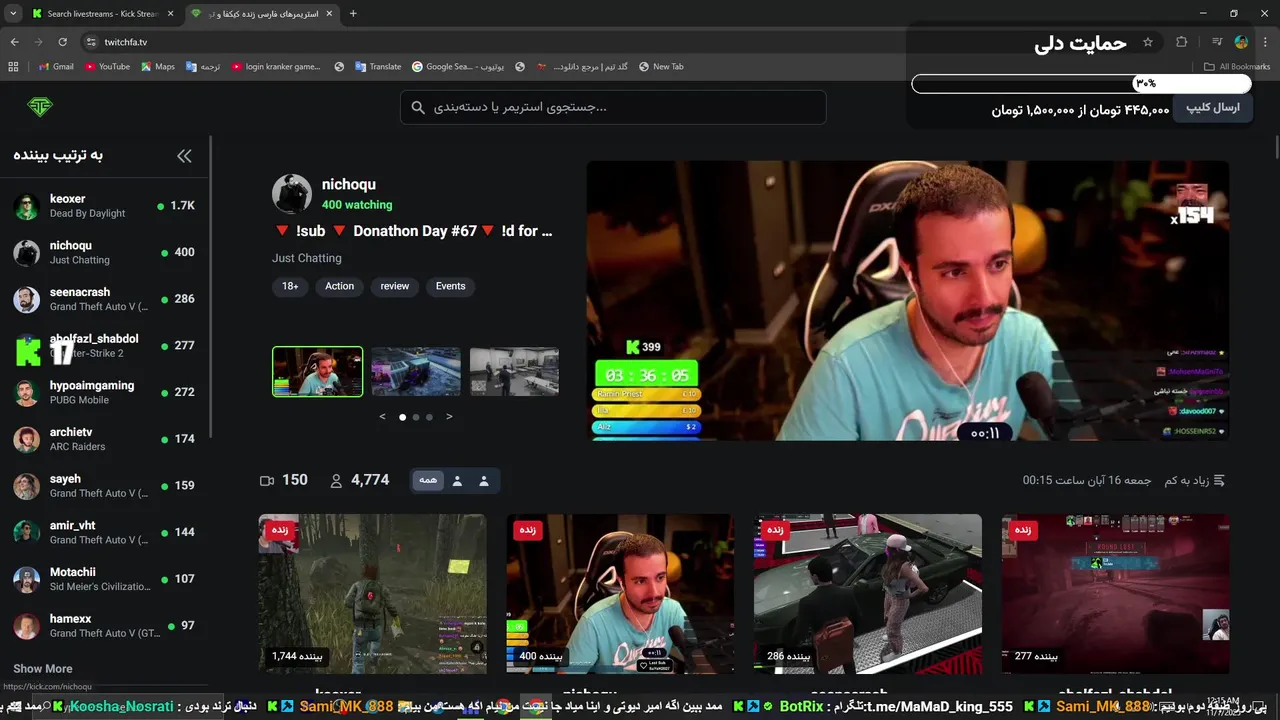
Task: Go to next carousel slide arrow
Action: (449, 417)
